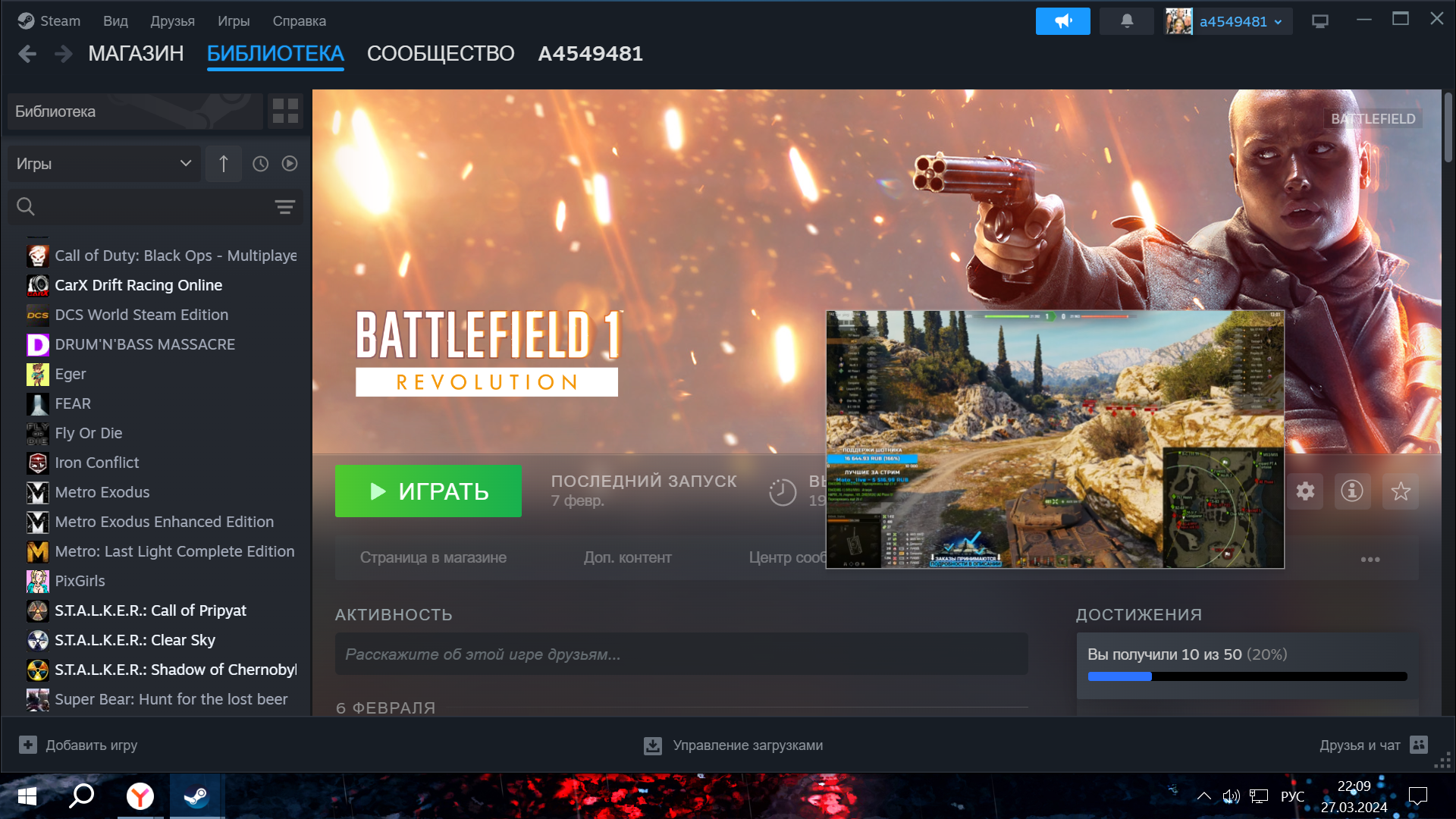Image resolution: width=1456 pixels, height=819 pixels.
Task: Click the page vertical scrollbar
Action: (x=1448, y=127)
